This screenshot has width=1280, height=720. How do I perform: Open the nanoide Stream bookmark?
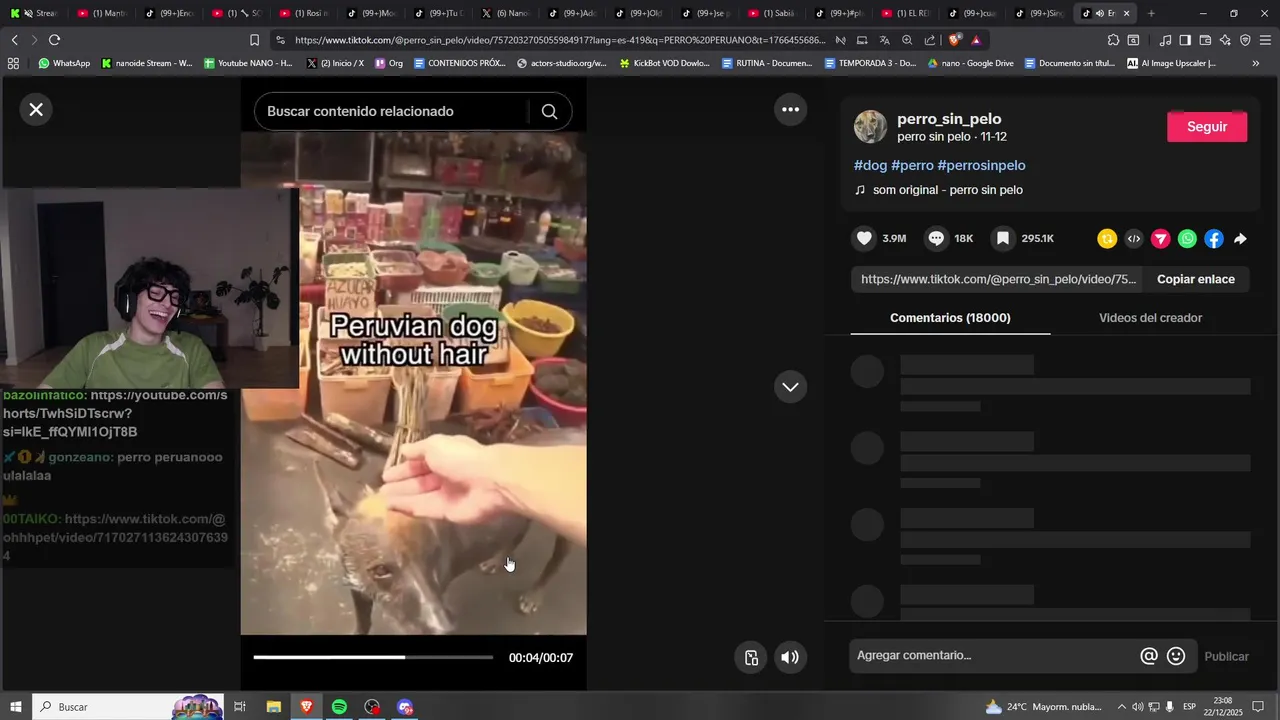tap(147, 63)
